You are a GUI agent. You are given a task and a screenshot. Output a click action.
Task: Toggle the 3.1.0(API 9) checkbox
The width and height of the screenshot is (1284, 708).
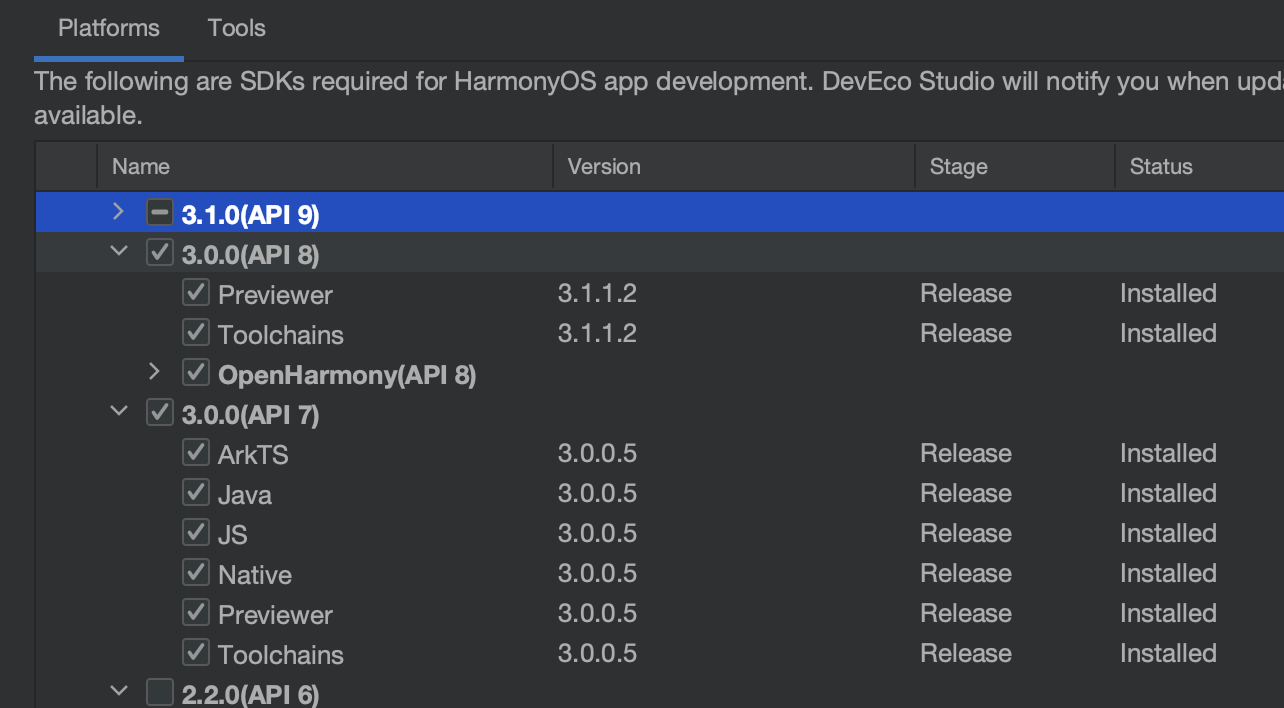(x=160, y=213)
